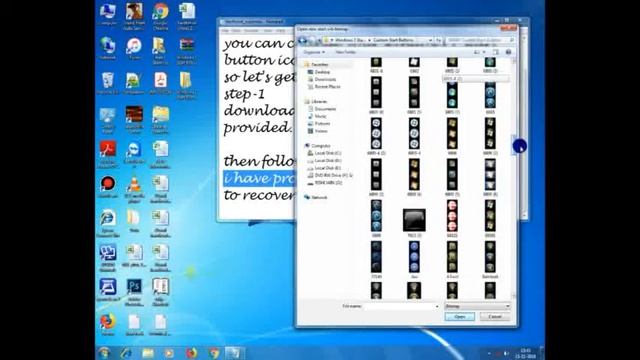Image resolution: width=640 pixels, height=360 pixels.
Task: Open Internet Explorer from taskbar
Action: tap(126, 353)
